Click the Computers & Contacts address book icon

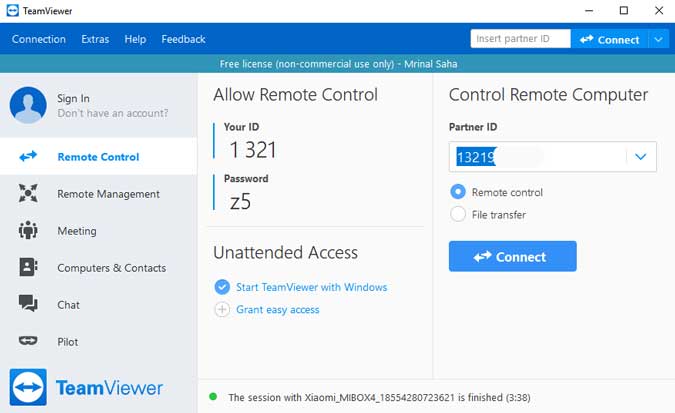point(28,267)
